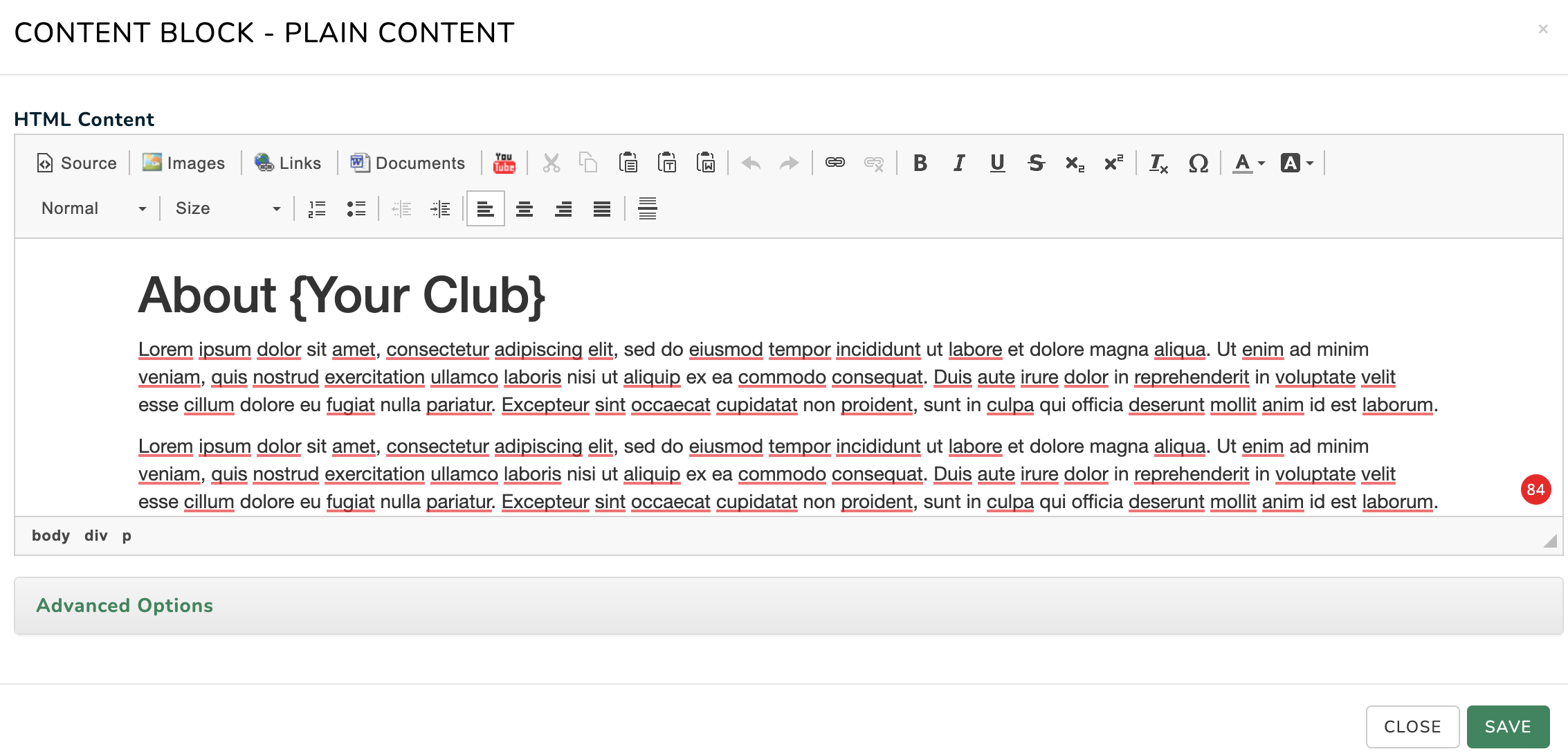Insert a hyperlink with the link icon
The width and height of the screenshot is (1568, 756).
tap(835, 163)
